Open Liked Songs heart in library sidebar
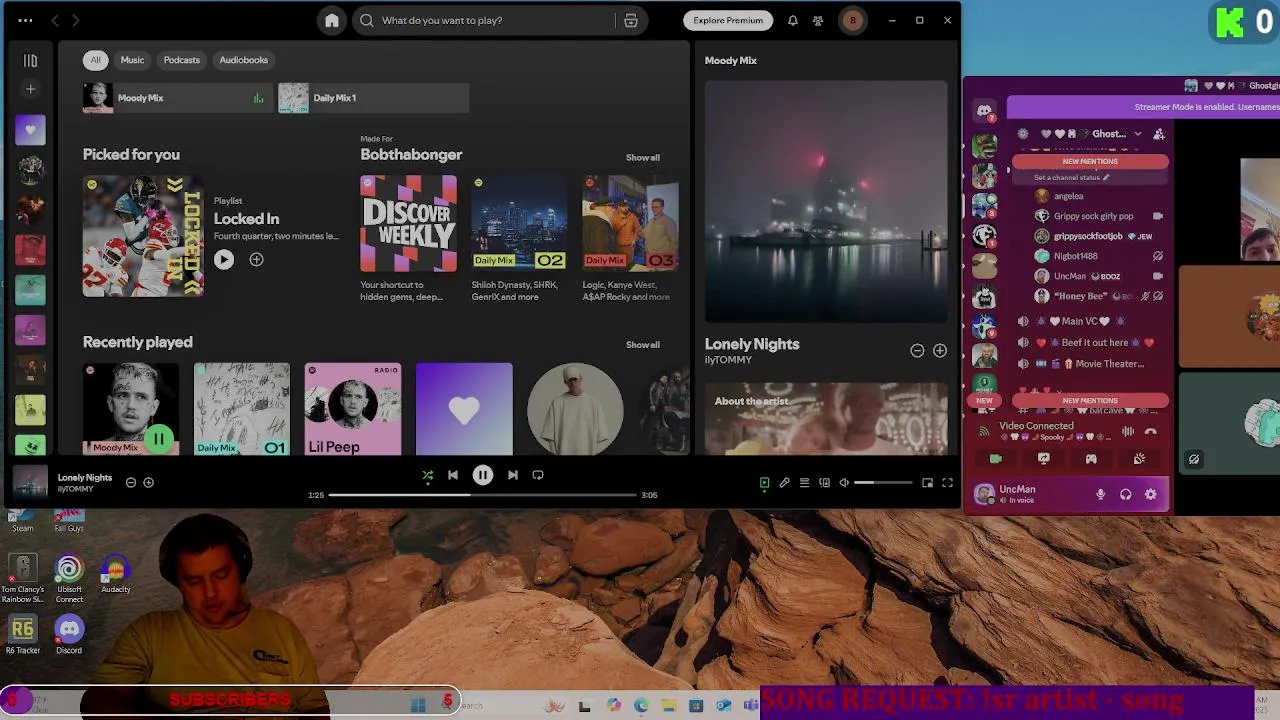The image size is (1280, 720). click(x=30, y=129)
